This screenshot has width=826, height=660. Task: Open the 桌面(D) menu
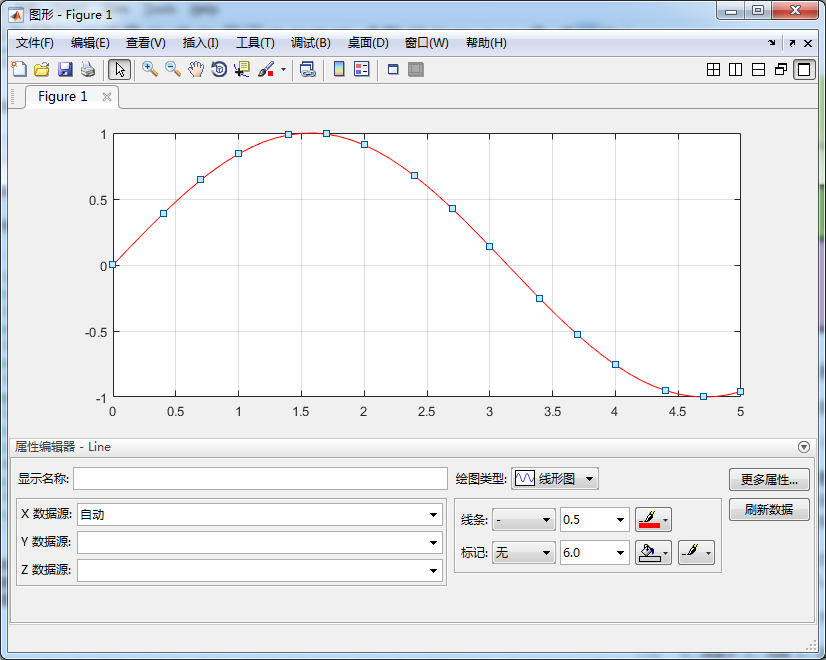(368, 43)
